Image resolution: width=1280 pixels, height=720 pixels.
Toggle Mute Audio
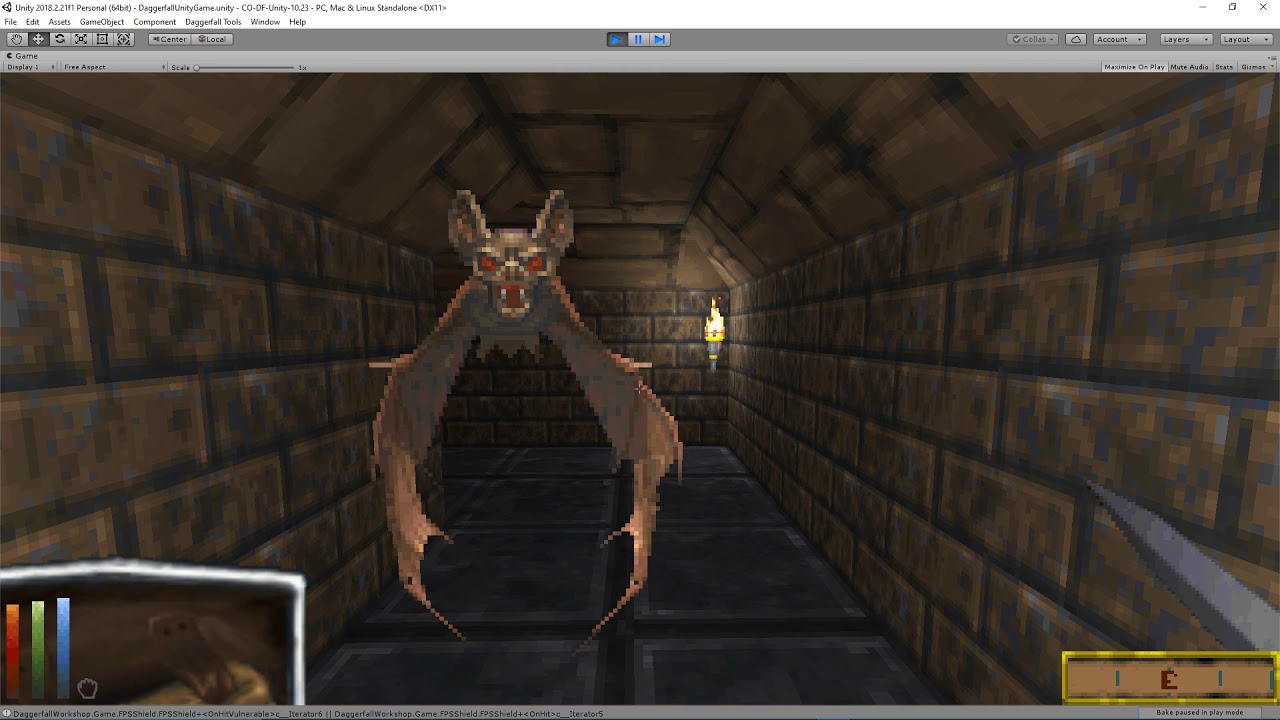(x=1189, y=67)
